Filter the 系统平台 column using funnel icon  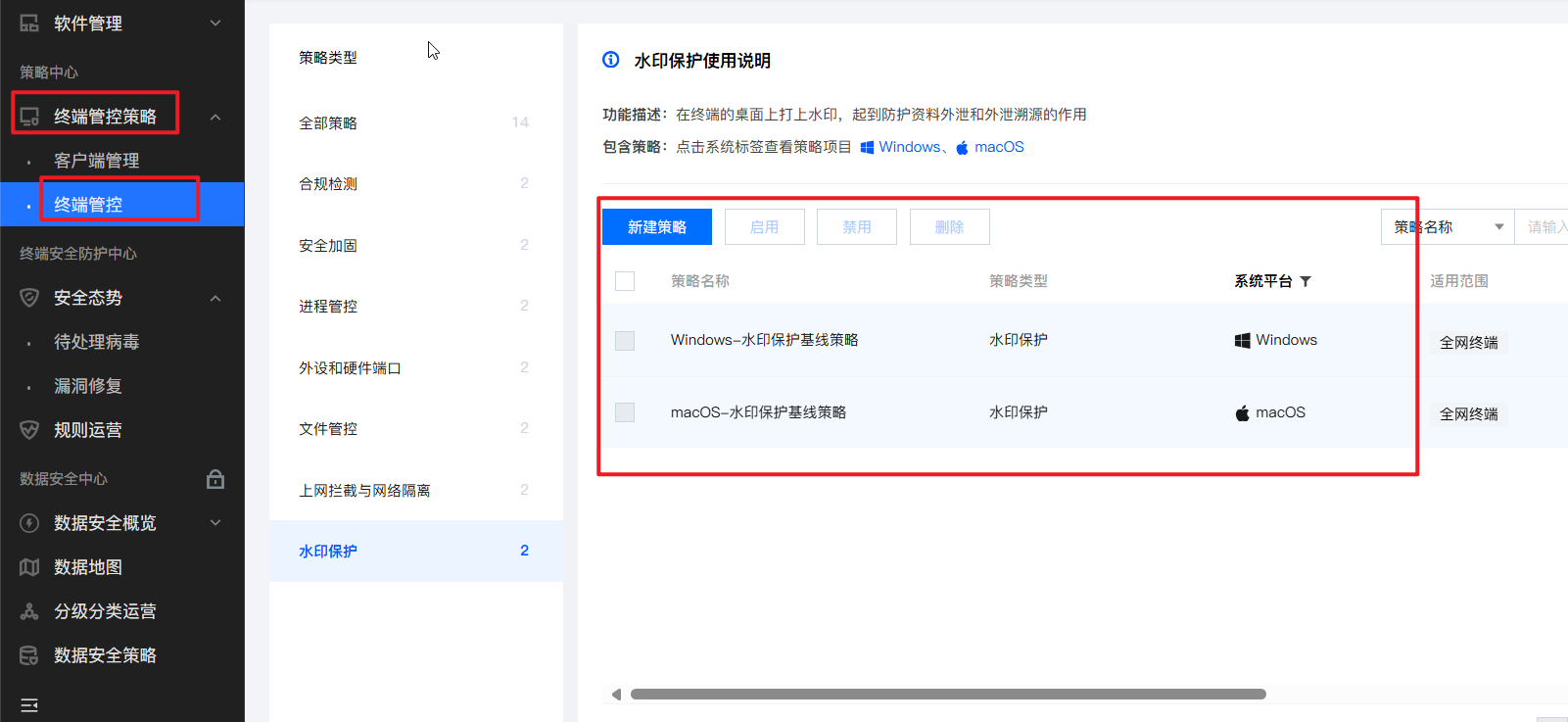pyautogui.click(x=1306, y=281)
